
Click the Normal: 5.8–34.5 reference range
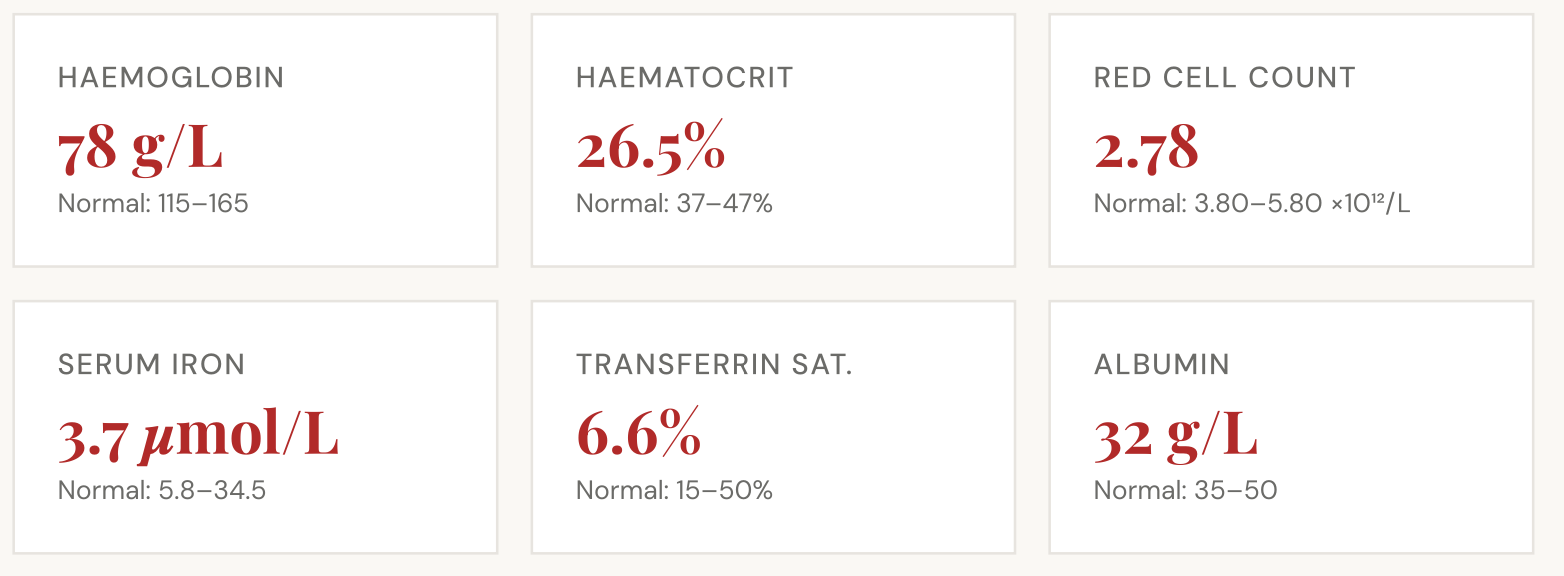(x=162, y=491)
